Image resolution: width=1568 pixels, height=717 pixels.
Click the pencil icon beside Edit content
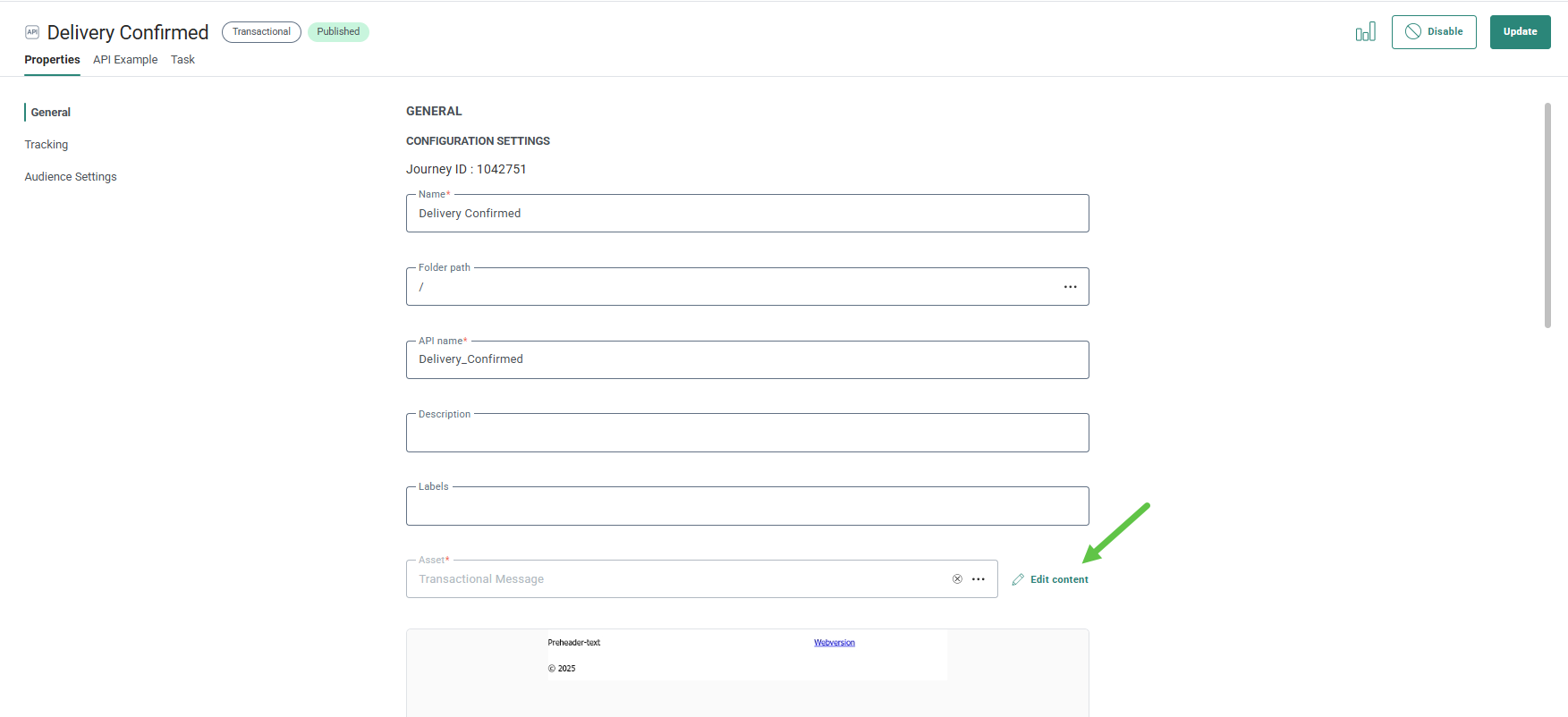(1018, 579)
